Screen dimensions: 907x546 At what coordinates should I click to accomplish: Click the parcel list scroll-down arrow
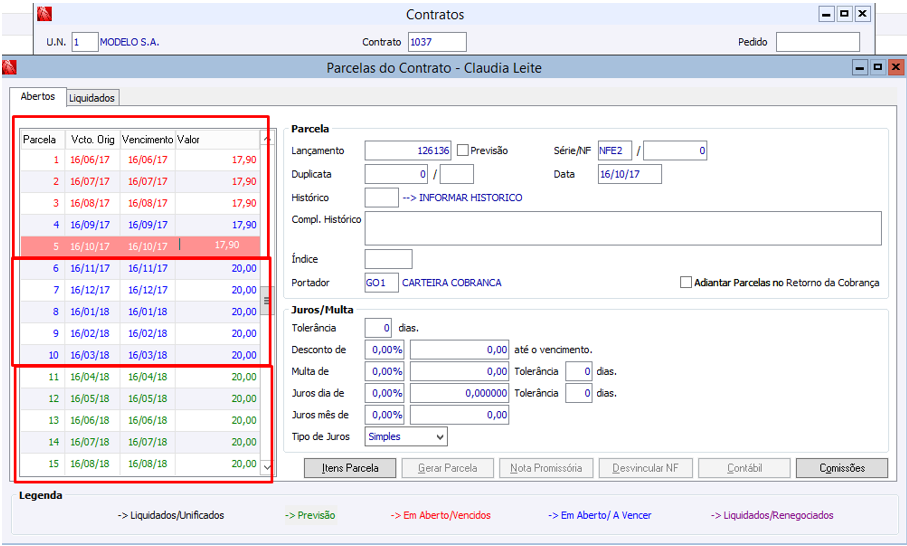click(267, 466)
